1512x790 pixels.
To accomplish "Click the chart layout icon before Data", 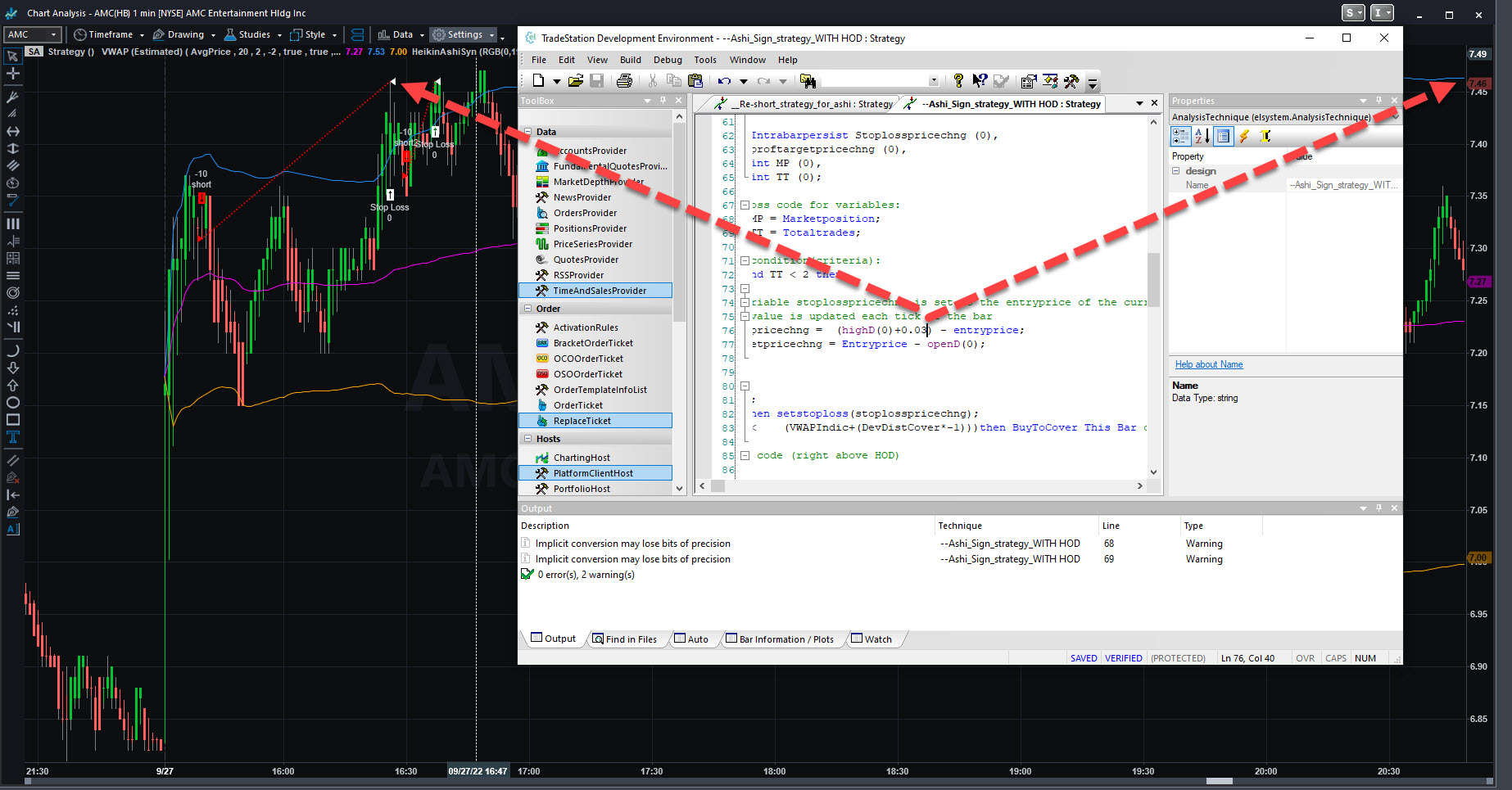I will 357,34.
